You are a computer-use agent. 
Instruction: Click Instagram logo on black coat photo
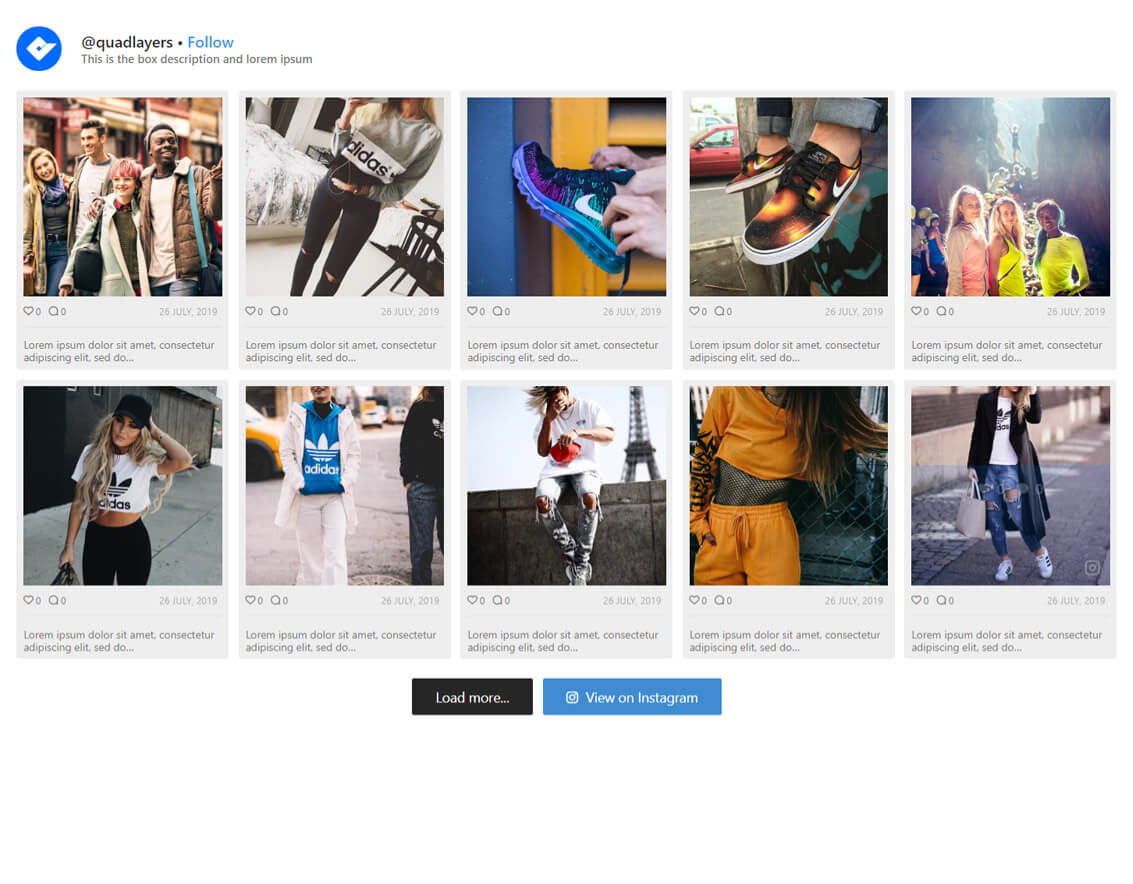pyautogui.click(x=1093, y=568)
